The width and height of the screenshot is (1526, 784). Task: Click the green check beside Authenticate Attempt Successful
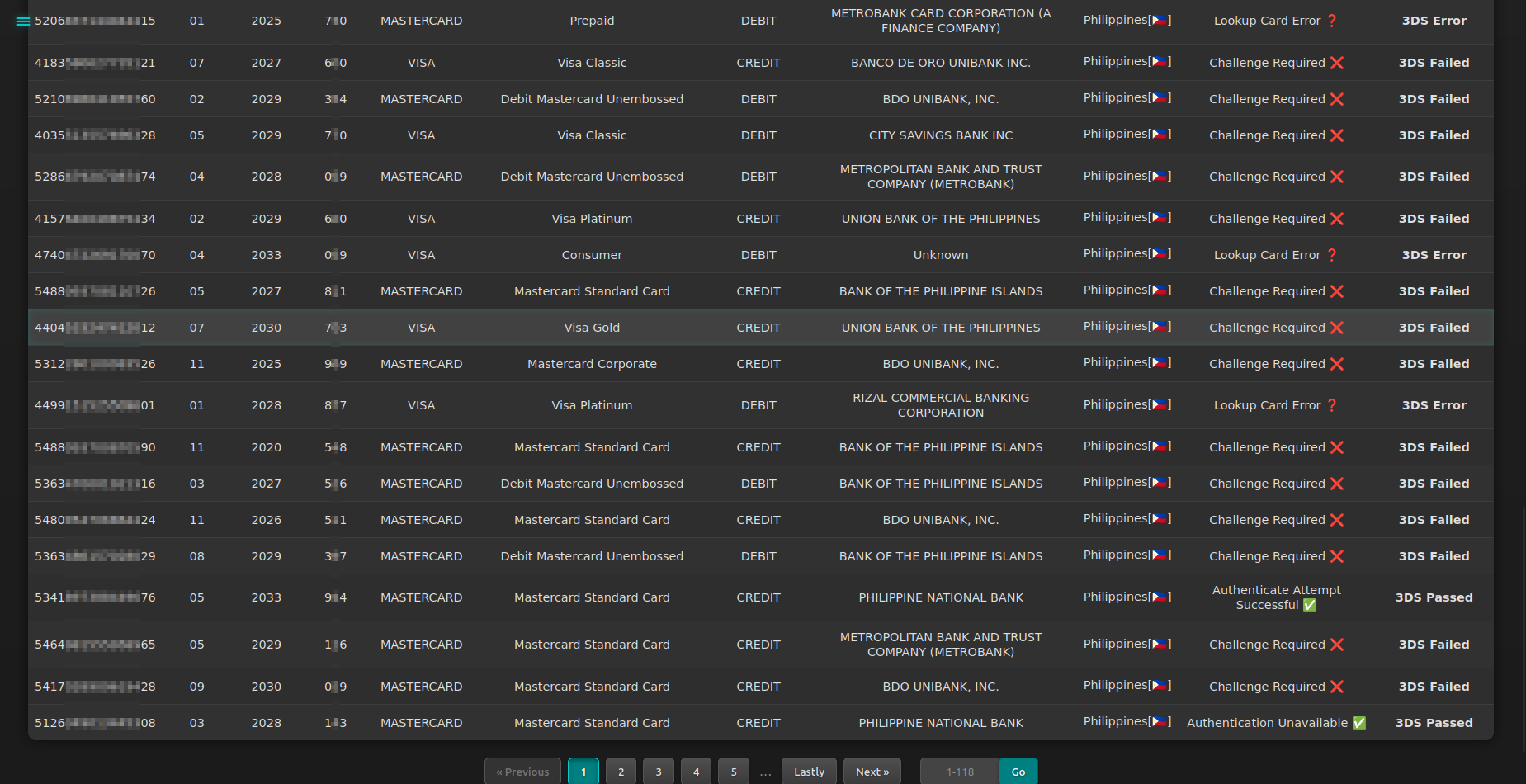[x=1309, y=605]
